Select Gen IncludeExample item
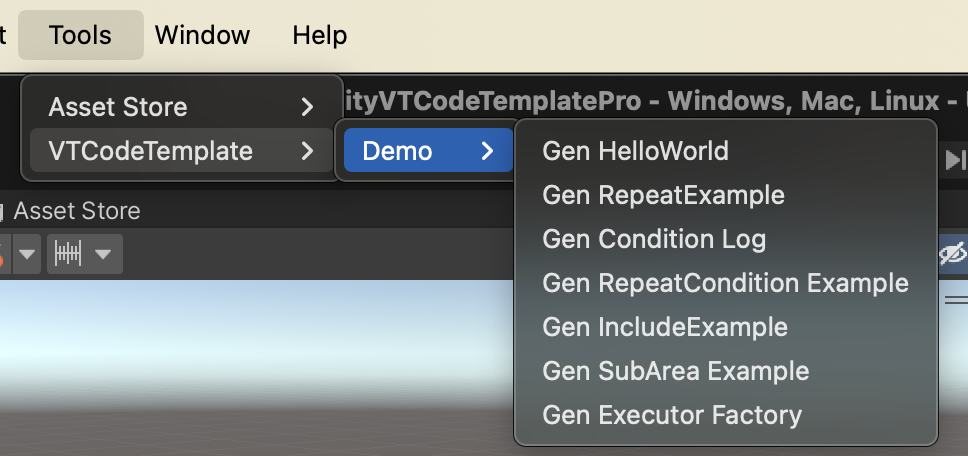The height and width of the screenshot is (456, 968). pyautogui.click(x=665, y=327)
